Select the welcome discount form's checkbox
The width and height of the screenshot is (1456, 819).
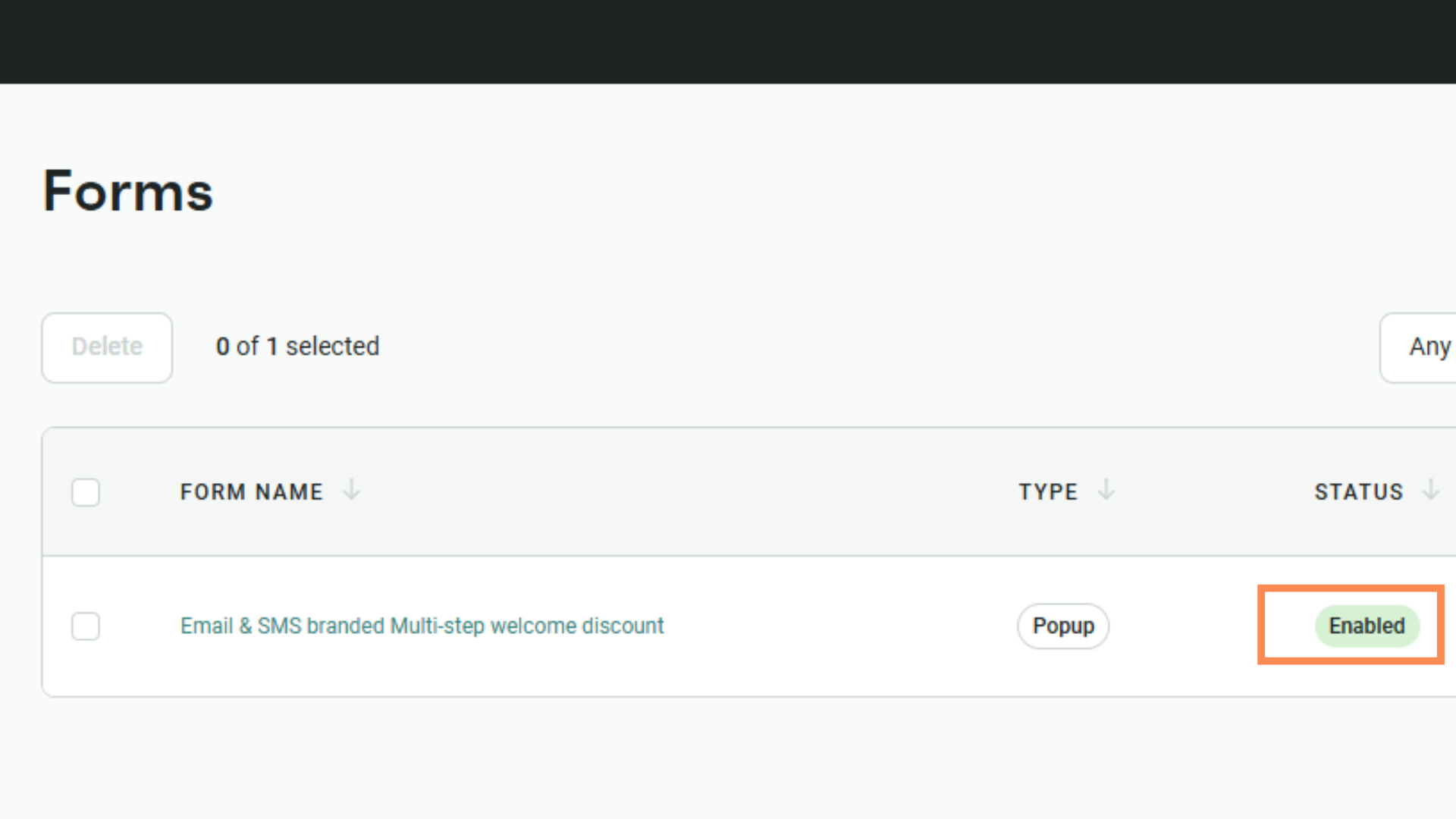86,626
